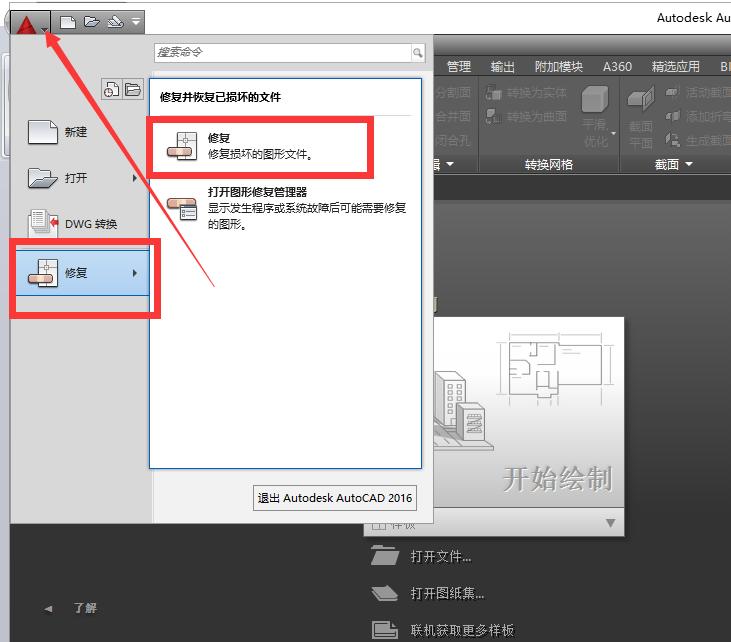
Task: Switch to the A360 ribbon tab
Action: pyautogui.click(x=617, y=67)
